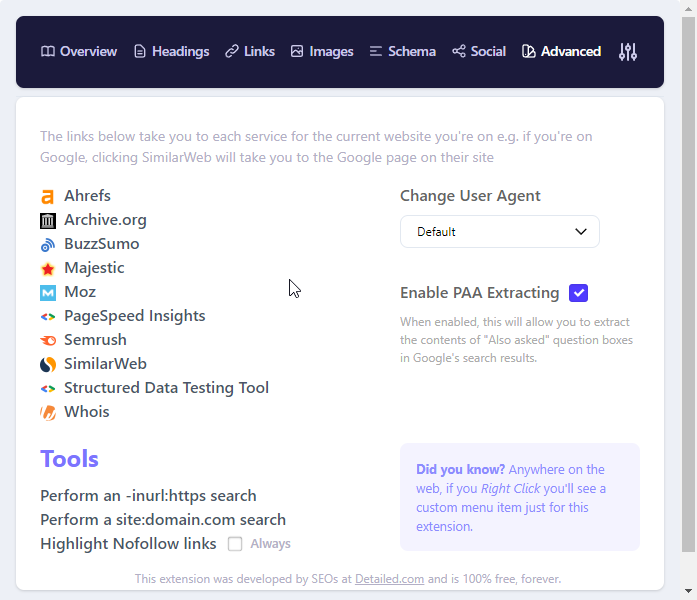Viewport: 697px width, 600px height.
Task: Click the SimilarWeb logo icon
Action: point(48,364)
